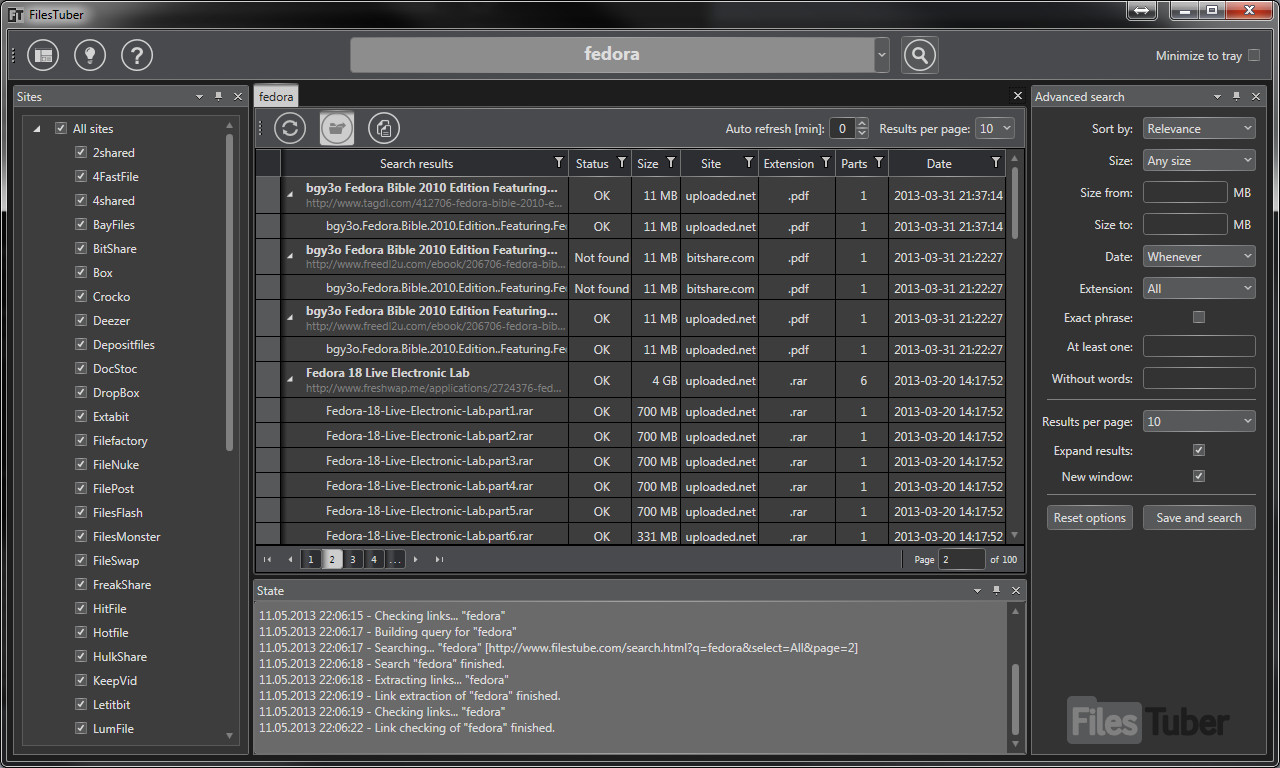Viewport: 1280px width, 768px height.
Task: Toggle the New window checkbox
Action: [x=1199, y=477]
